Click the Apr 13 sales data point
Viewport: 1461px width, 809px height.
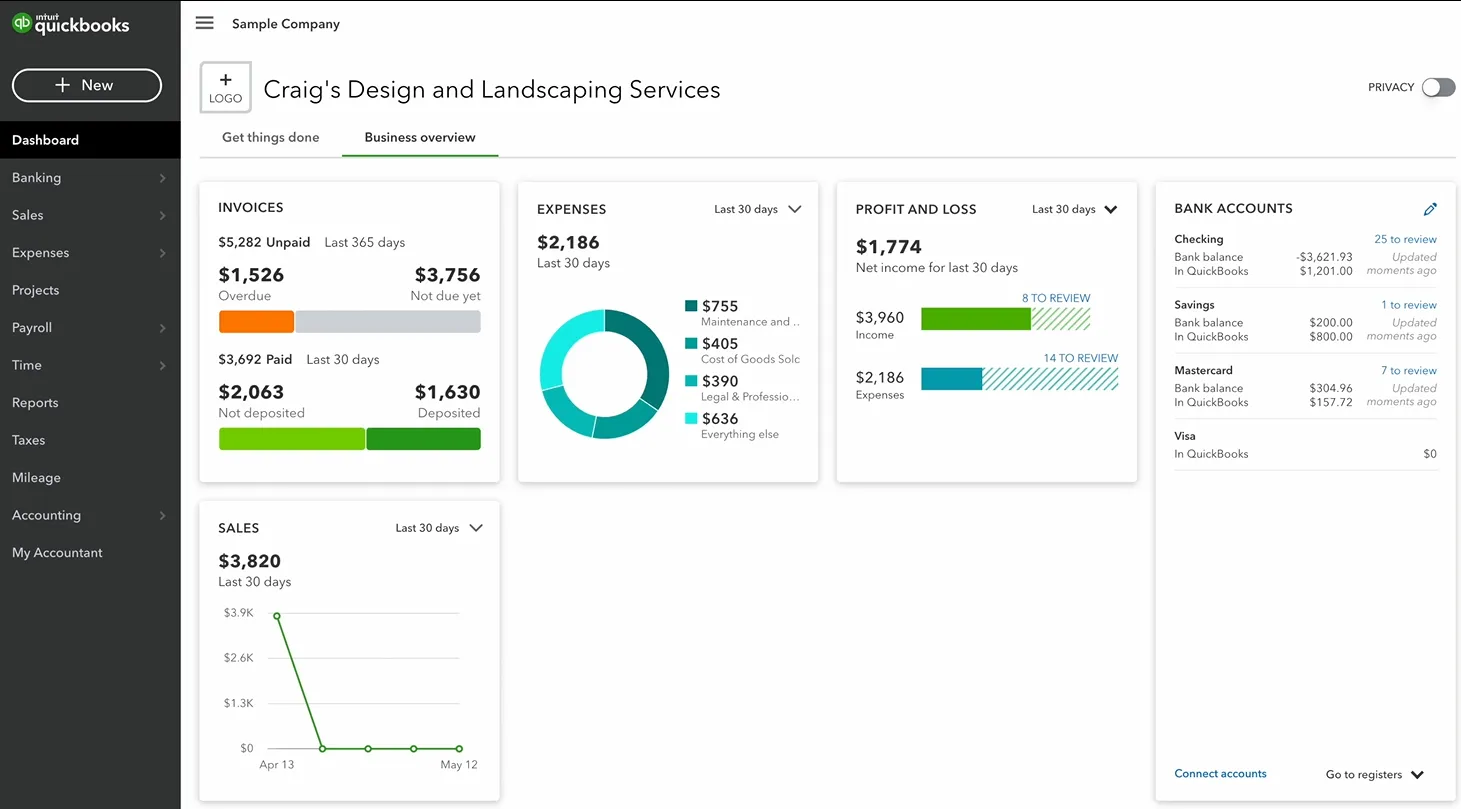click(277, 616)
